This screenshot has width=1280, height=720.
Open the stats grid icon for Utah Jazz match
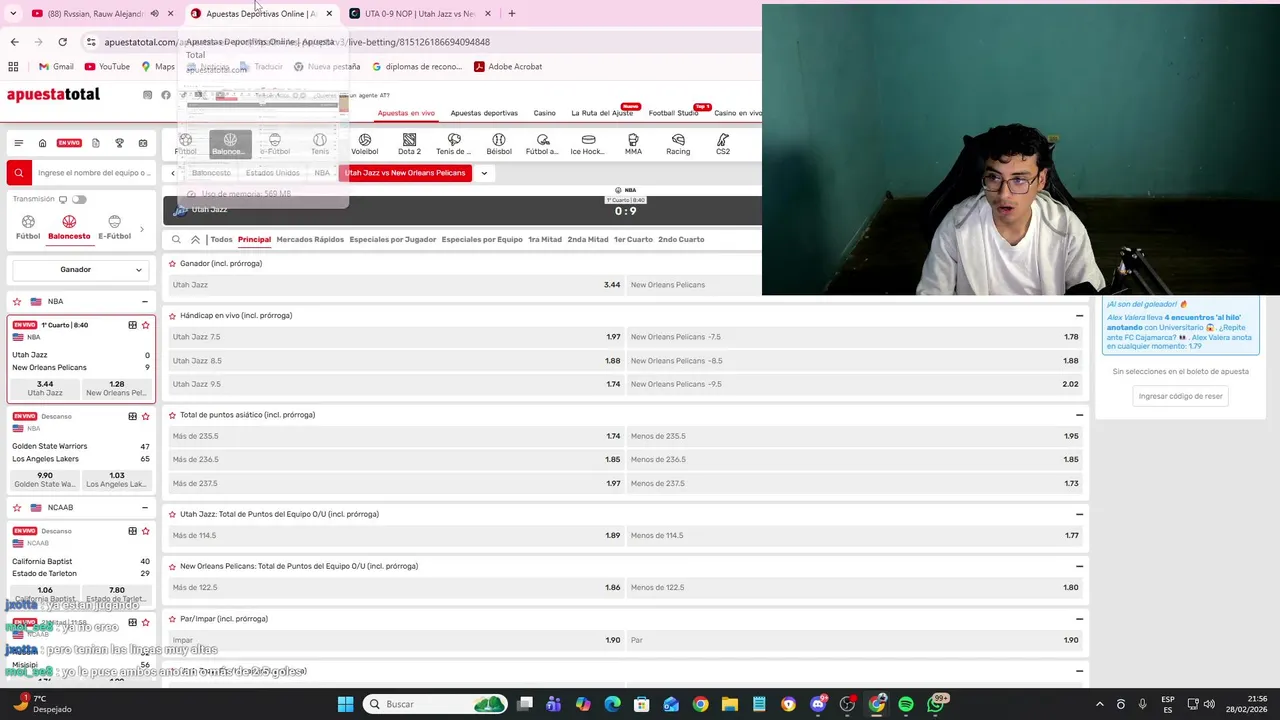[132, 325]
